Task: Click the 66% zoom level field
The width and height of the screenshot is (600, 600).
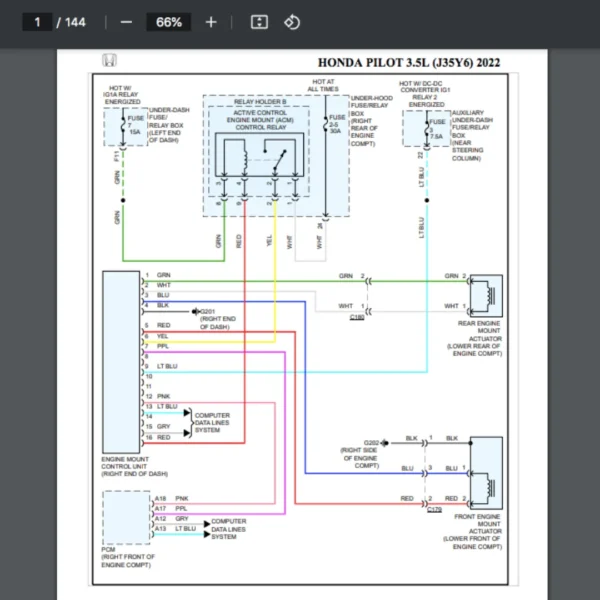Action: point(168,22)
